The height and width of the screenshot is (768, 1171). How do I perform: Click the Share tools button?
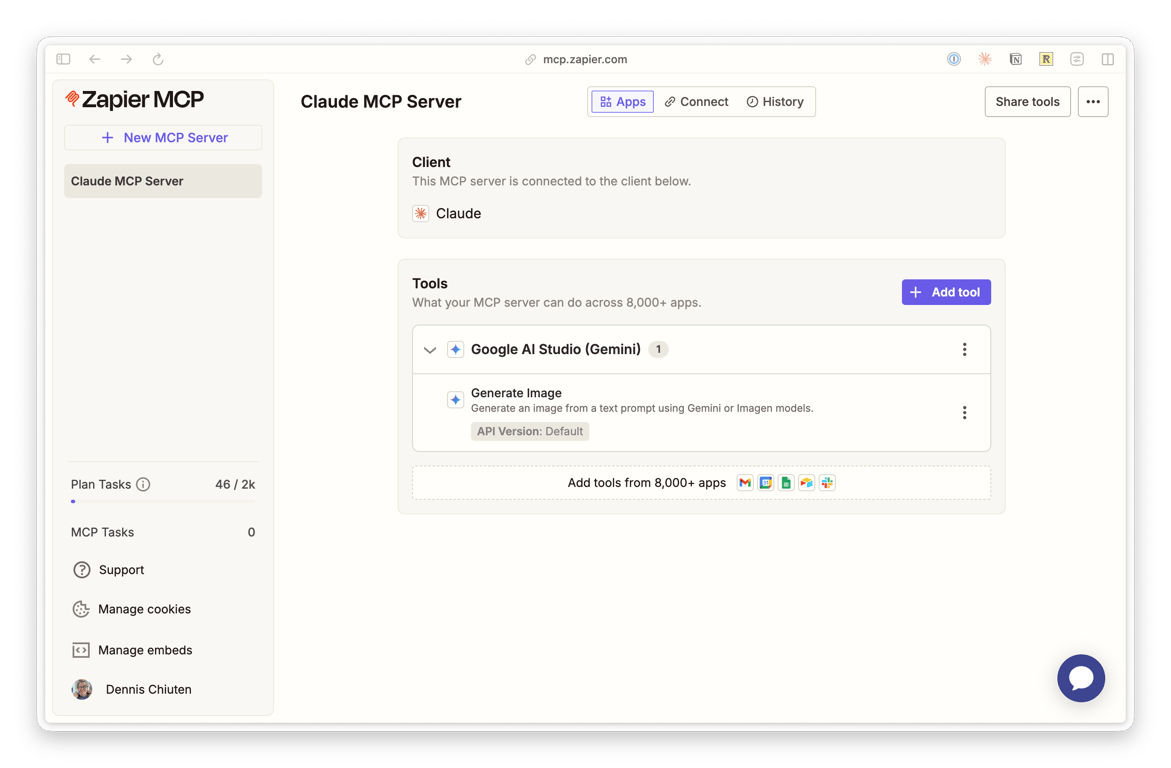tap(1028, 102)
